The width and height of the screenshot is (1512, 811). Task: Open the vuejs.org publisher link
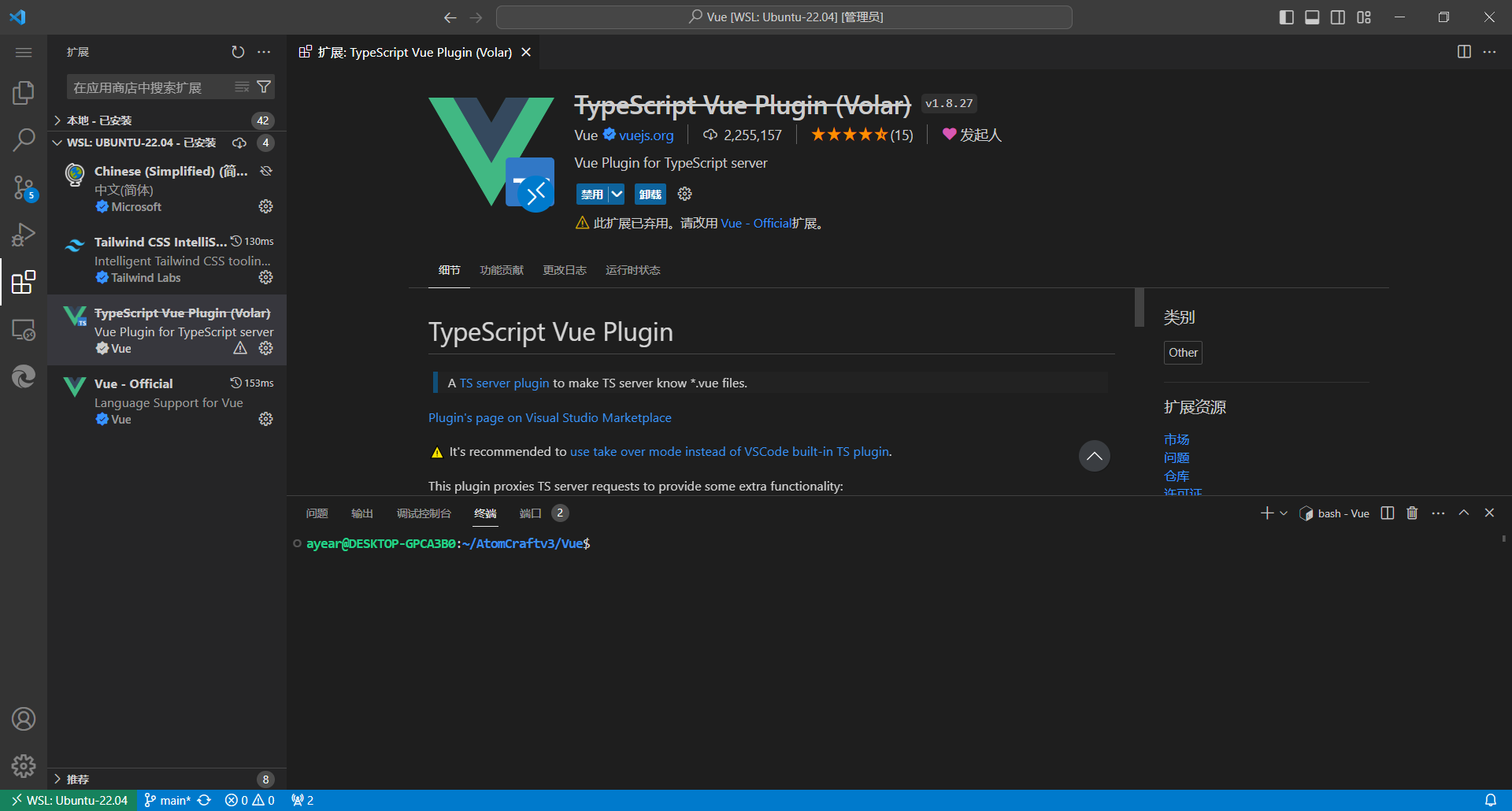coord(646,135)
